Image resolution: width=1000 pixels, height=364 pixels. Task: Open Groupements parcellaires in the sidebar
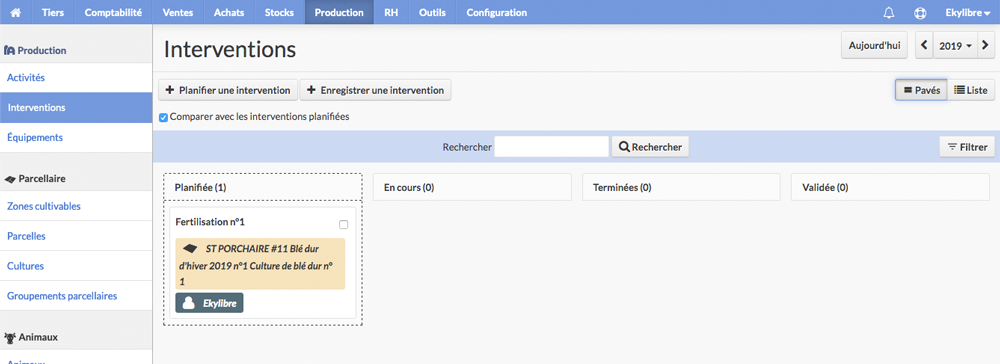[76, 296]
